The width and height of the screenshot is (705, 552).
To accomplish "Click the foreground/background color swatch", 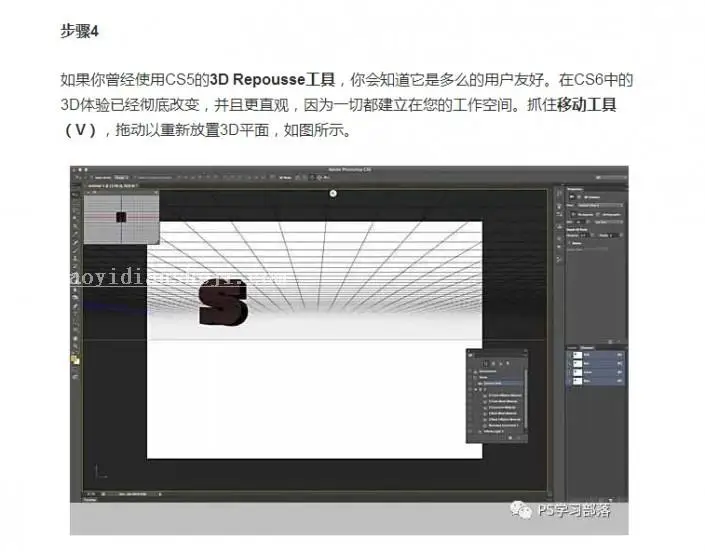I will [x=75, y=359].
